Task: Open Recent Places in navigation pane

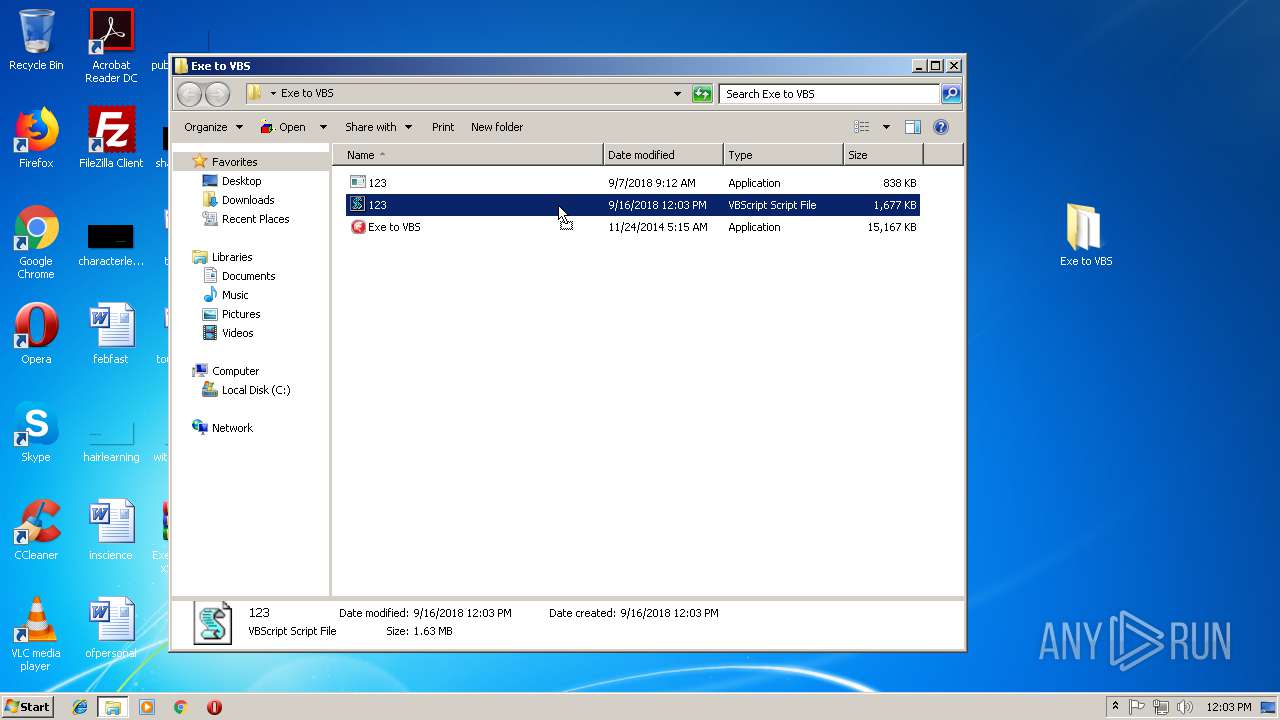Action: click(x=255, y=219)
